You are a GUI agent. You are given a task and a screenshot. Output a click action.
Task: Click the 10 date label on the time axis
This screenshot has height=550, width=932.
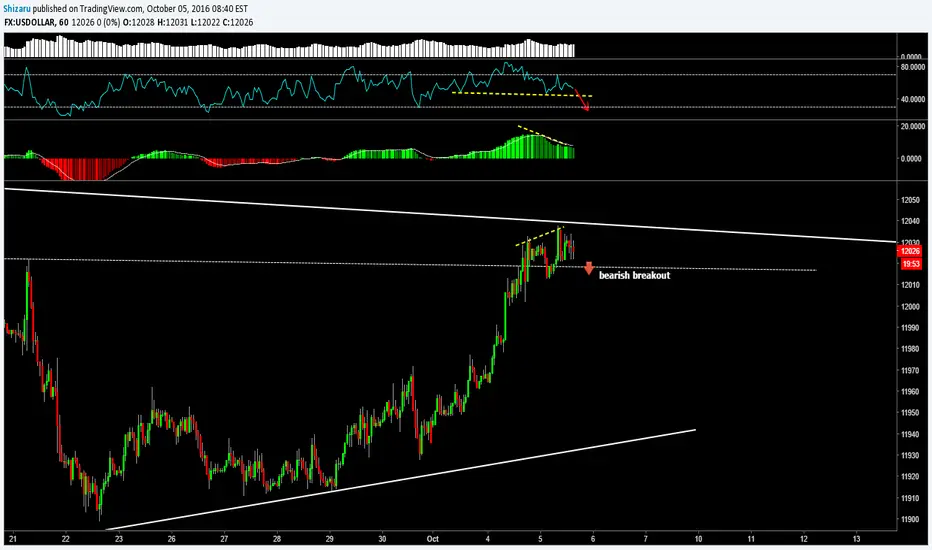pyautogui.click(x=698, y=539)
